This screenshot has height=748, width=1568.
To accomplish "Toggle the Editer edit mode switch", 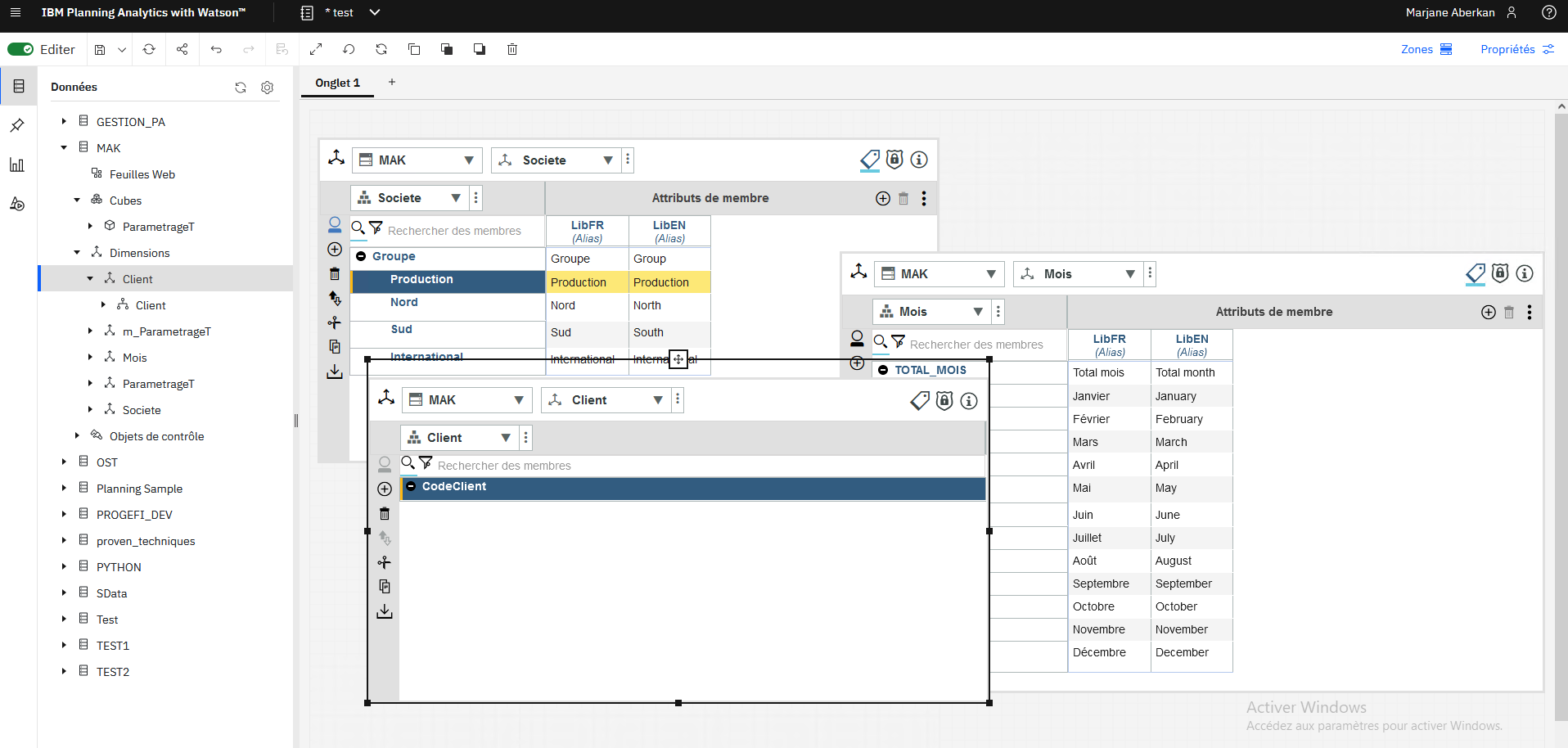I will [x=20, y=49].
